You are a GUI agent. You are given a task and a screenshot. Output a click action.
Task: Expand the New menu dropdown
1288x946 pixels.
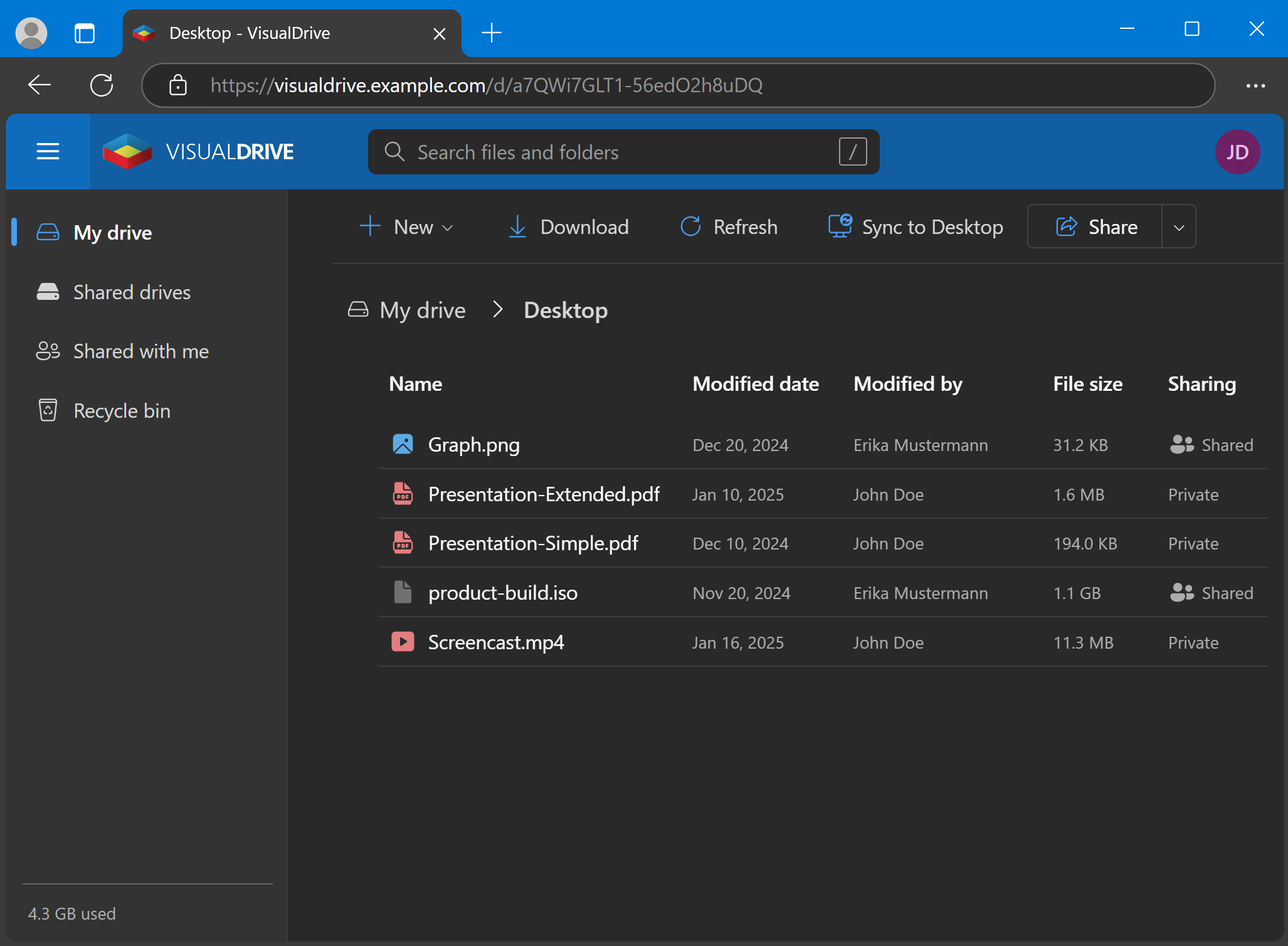pyautogui.click(x=447, y=228)
